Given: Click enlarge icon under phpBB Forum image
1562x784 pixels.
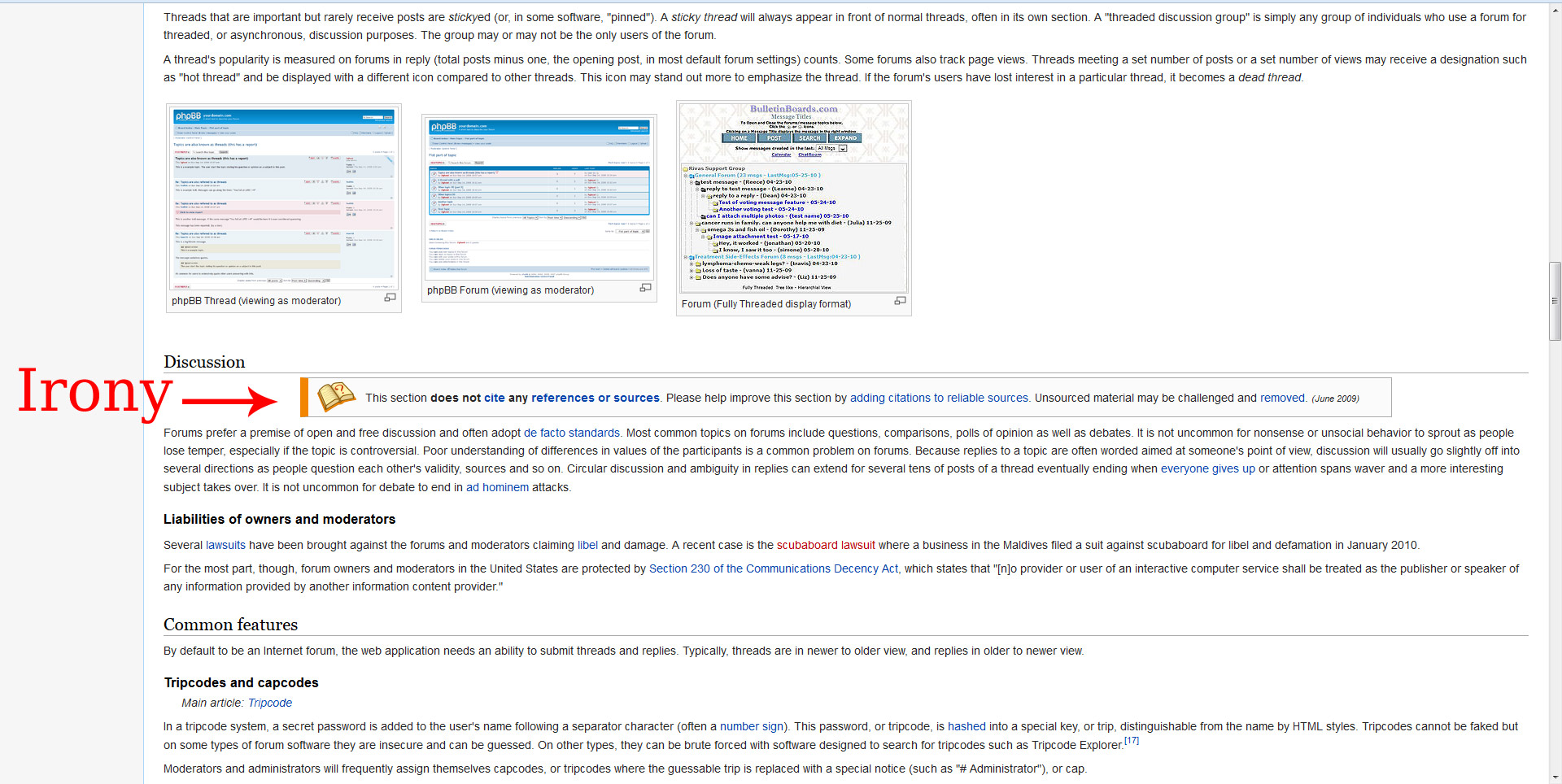Looking at the screenshot, I should [645, 288].
